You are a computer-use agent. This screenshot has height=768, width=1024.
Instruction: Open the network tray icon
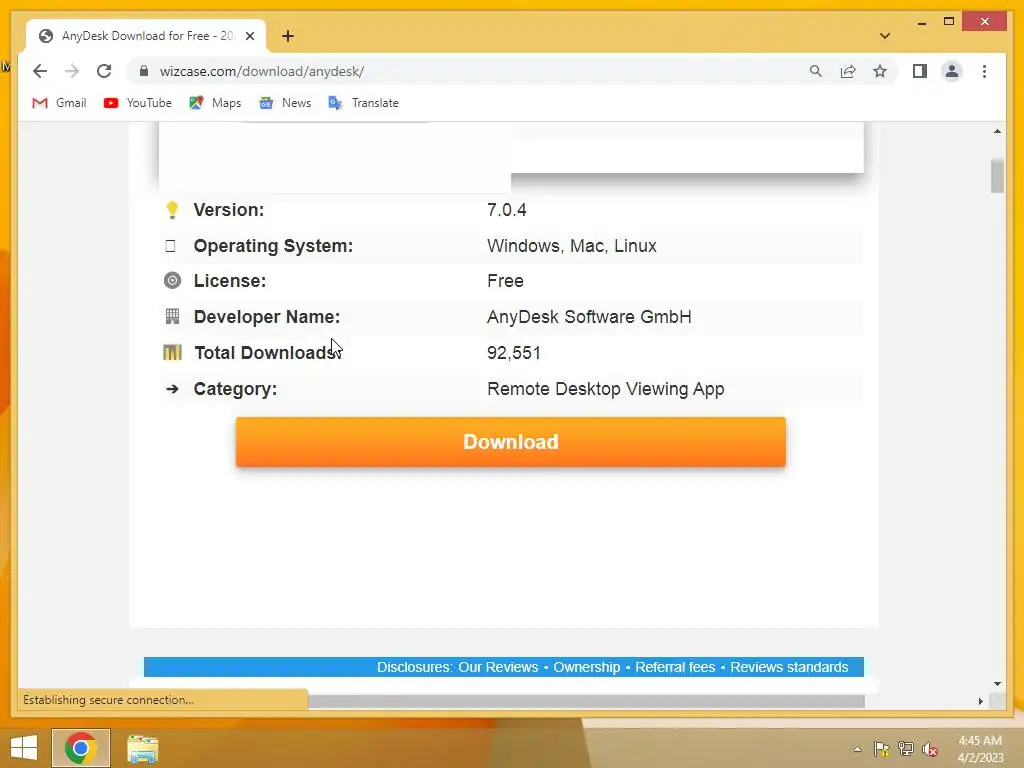(x=906, y=749)
